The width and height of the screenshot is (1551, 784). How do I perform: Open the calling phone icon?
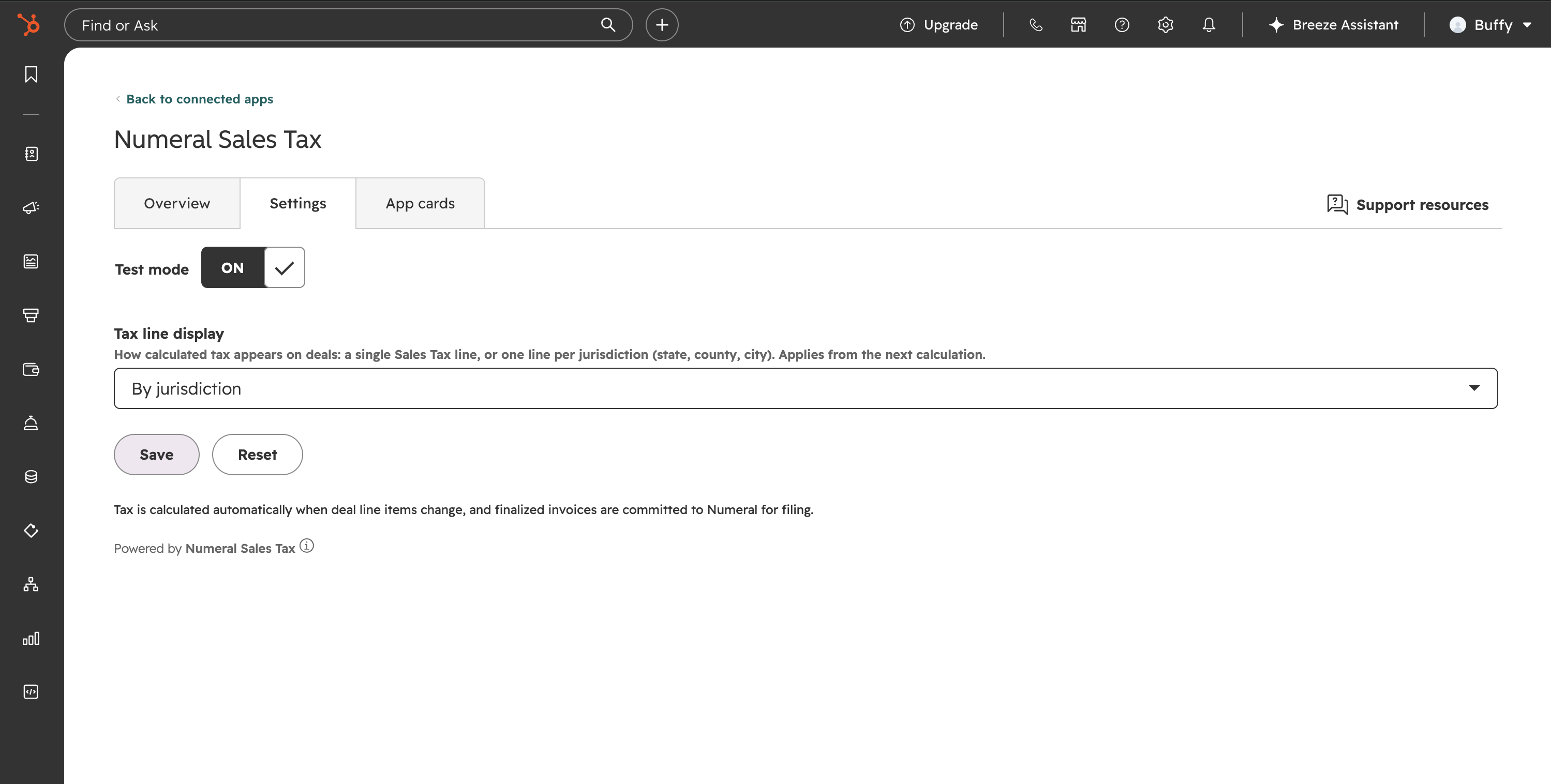point(1036,25)
